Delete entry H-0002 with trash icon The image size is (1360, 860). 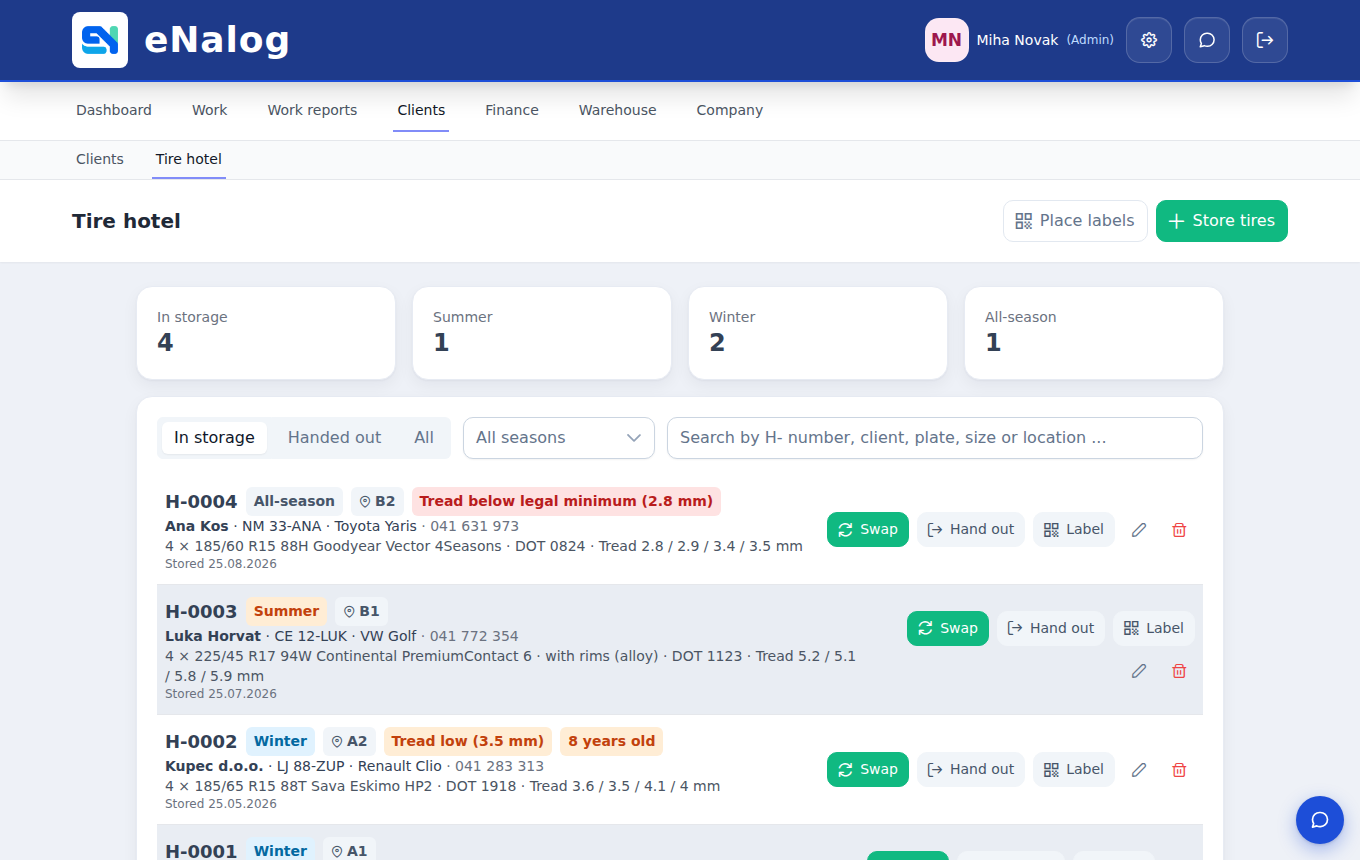tap(1179, 770)
